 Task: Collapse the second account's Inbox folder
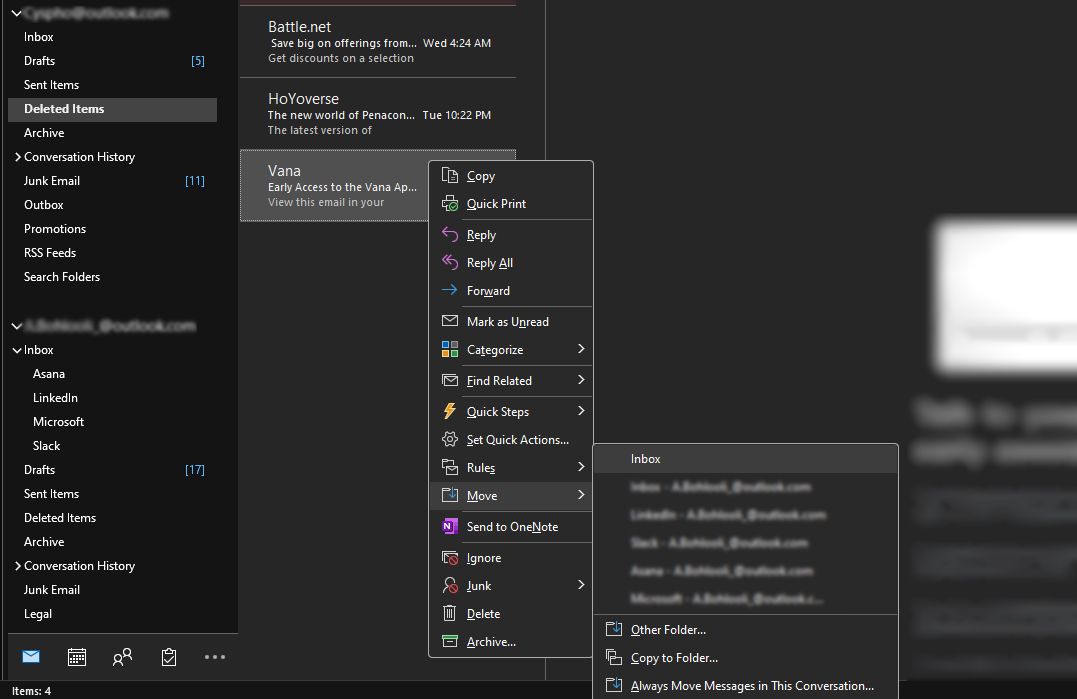(x=17, y=350)
